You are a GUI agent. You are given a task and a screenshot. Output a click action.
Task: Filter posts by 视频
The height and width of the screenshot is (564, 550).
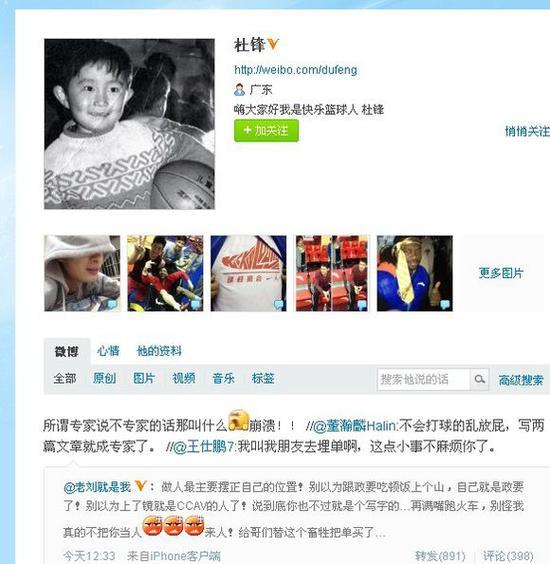184,378
